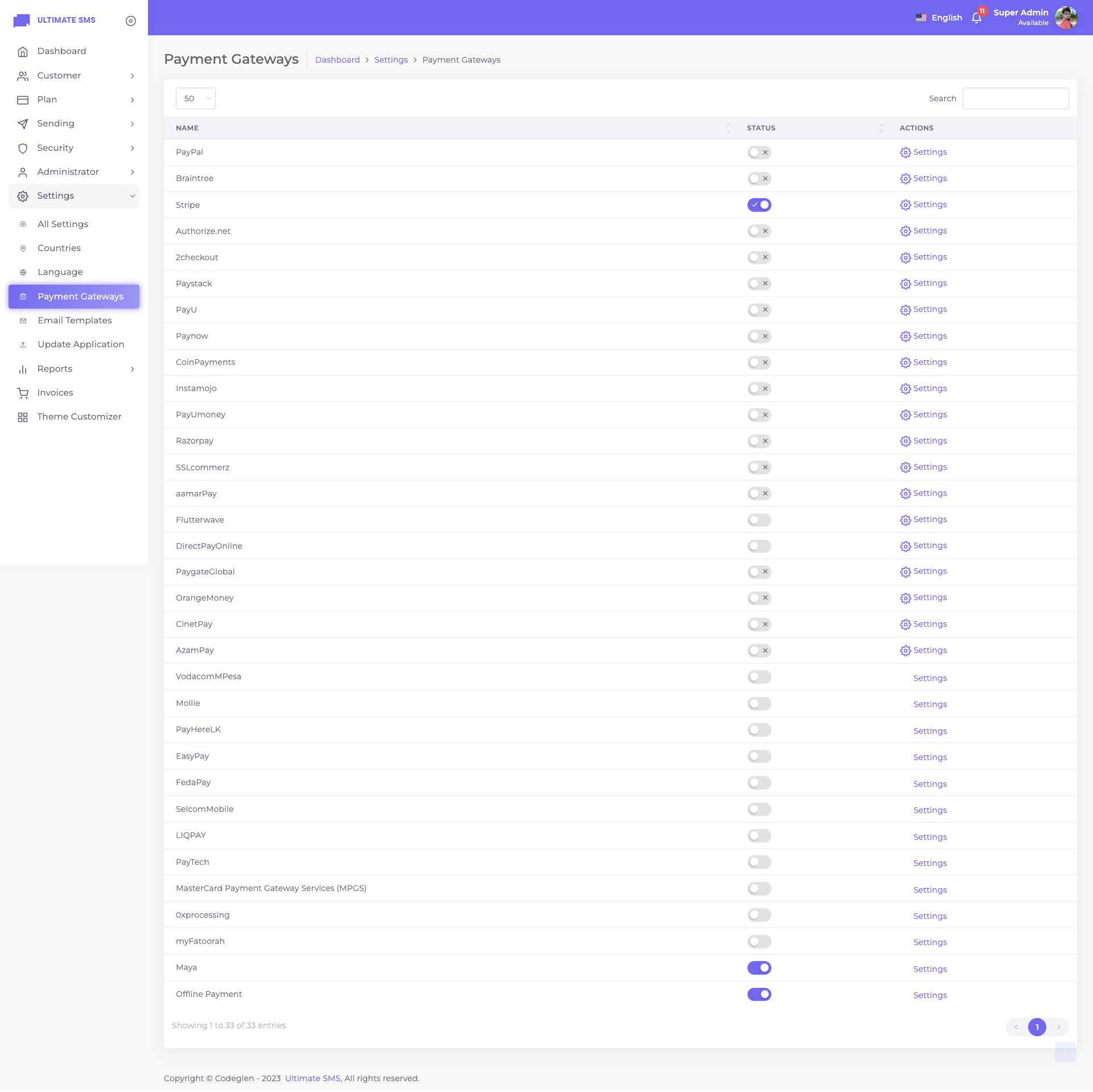Viewport: 1093px width, 1092px height.
Task: Click the Search input field
Action: pyautogui.click(x=1015, y=98)
